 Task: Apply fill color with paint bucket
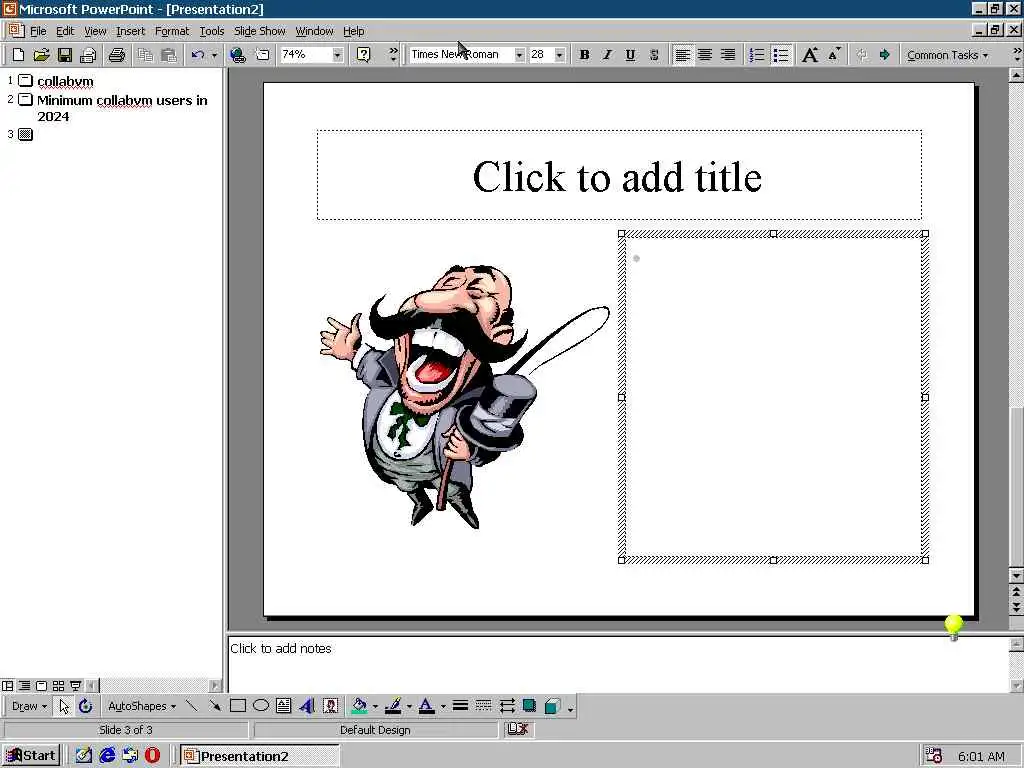point(359,706)
